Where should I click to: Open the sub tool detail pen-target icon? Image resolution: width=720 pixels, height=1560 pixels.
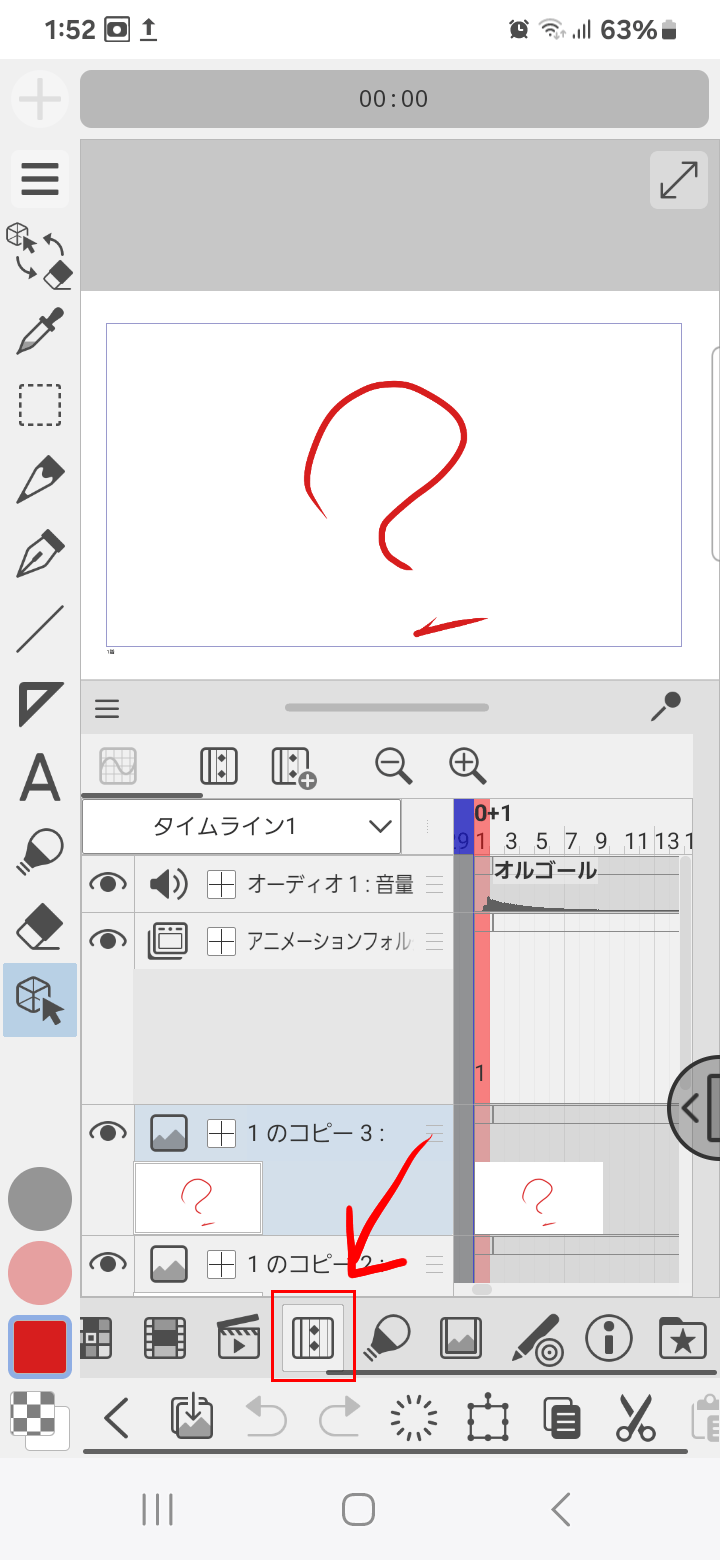535,1337
